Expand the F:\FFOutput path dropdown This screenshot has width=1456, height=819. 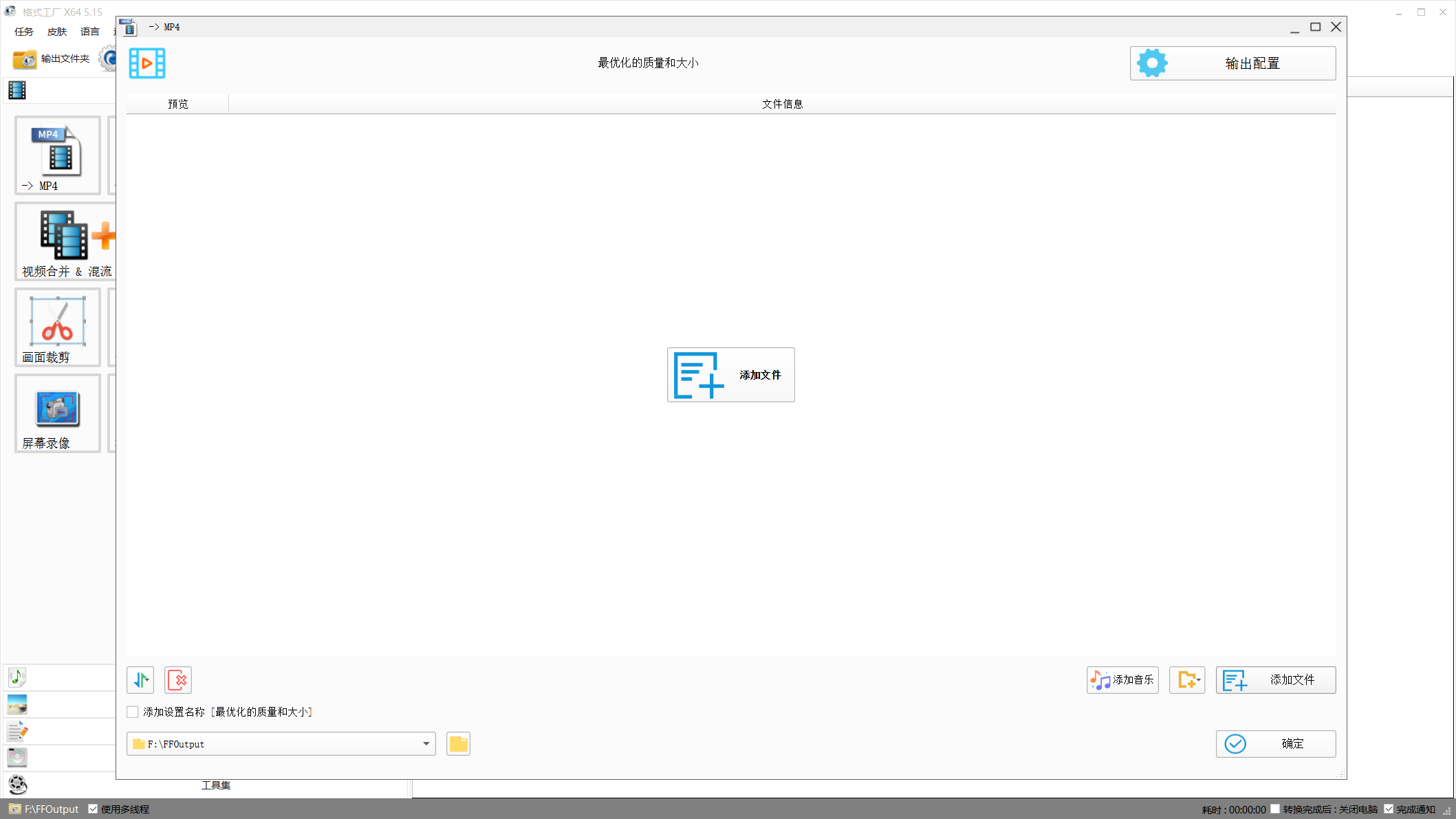coord(426,744)
